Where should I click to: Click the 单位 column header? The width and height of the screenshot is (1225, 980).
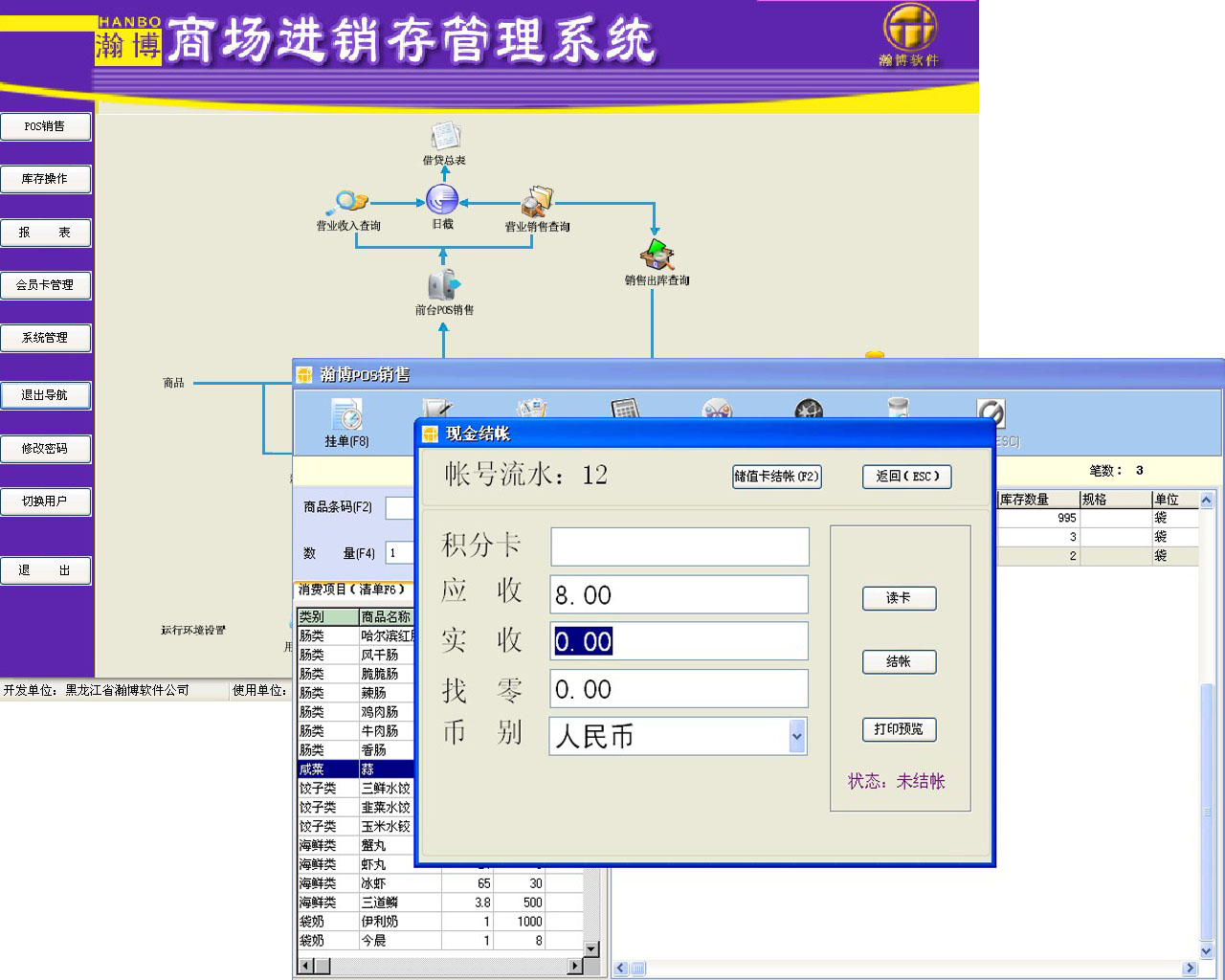pos(1174,500)
